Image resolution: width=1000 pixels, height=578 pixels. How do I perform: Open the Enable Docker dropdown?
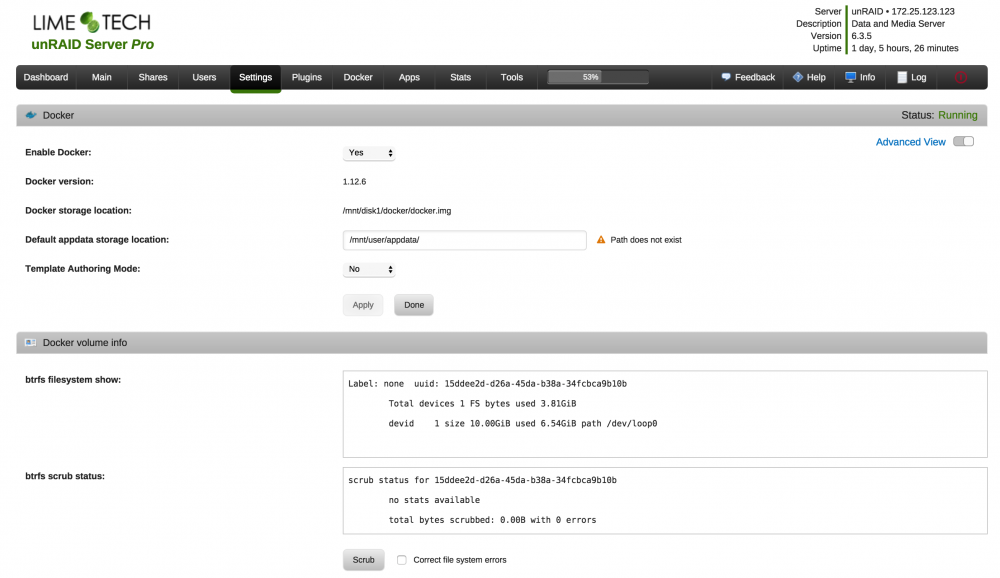click(369, 153)
